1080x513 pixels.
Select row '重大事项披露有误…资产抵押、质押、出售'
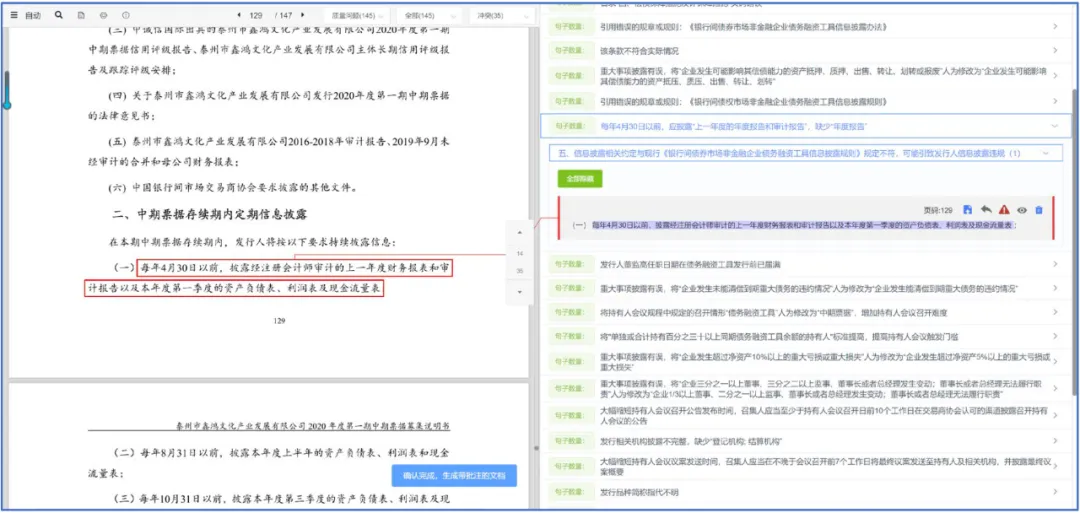tap(807, 76)
